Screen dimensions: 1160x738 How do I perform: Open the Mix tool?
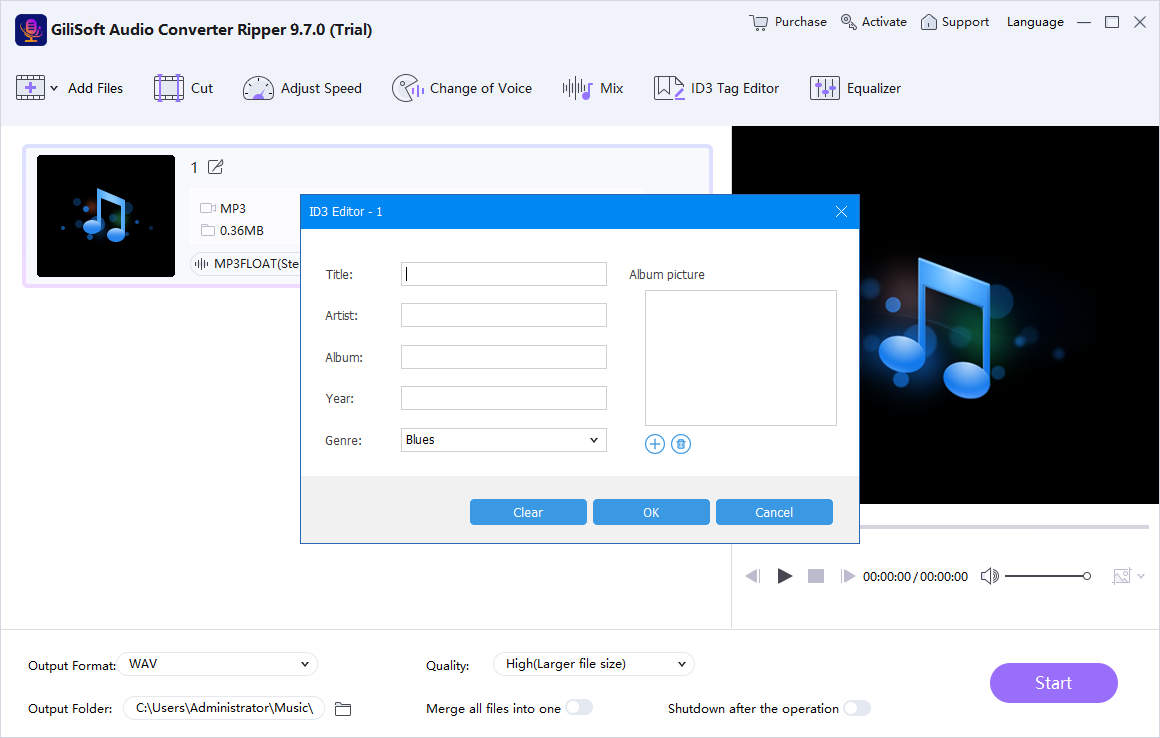click(593, 88)
